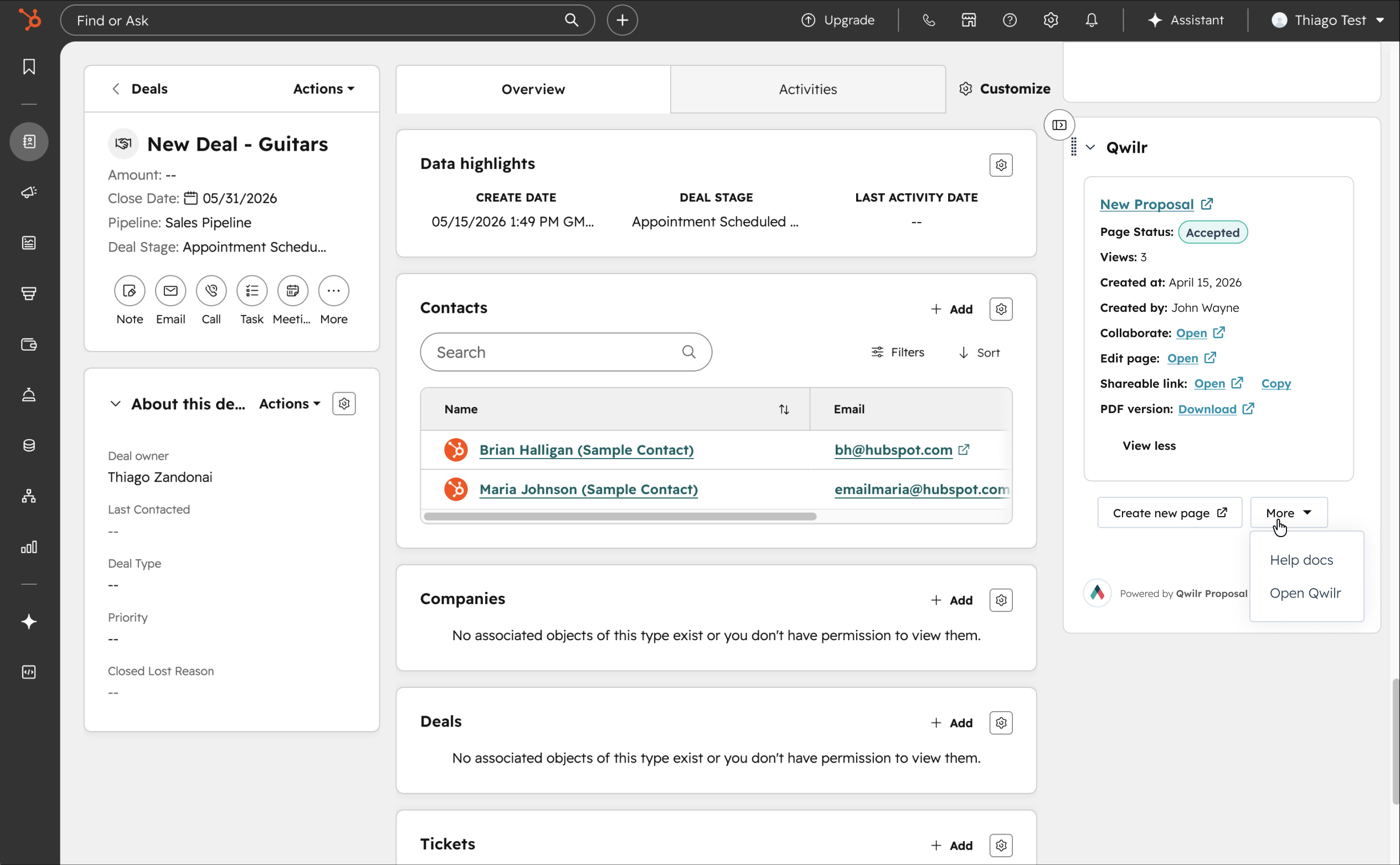Open Brian Halligan contact record
Screen dimensions: 1400x865
click(x=586, y=450)
